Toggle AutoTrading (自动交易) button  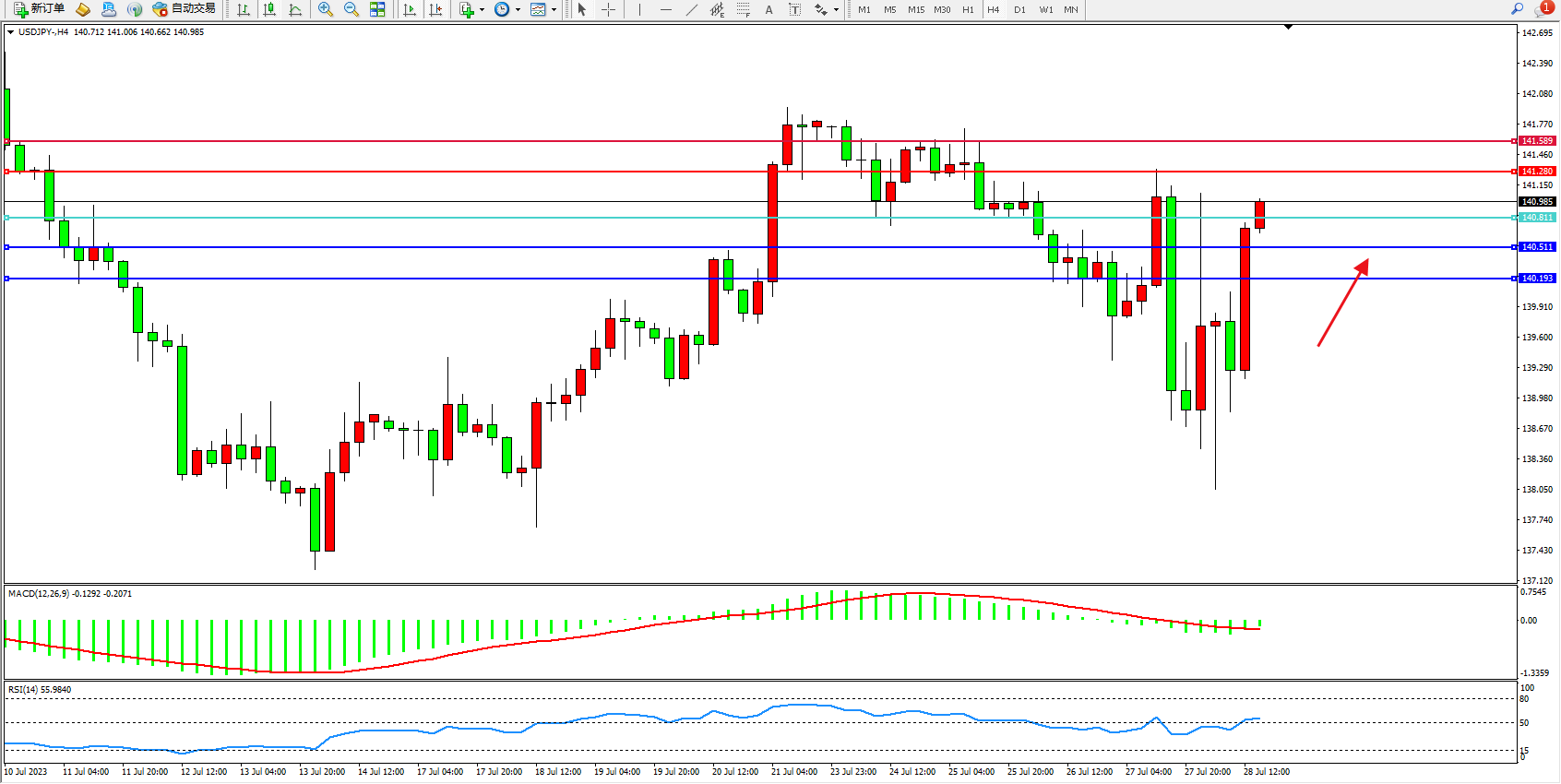[x=184, y=9]
